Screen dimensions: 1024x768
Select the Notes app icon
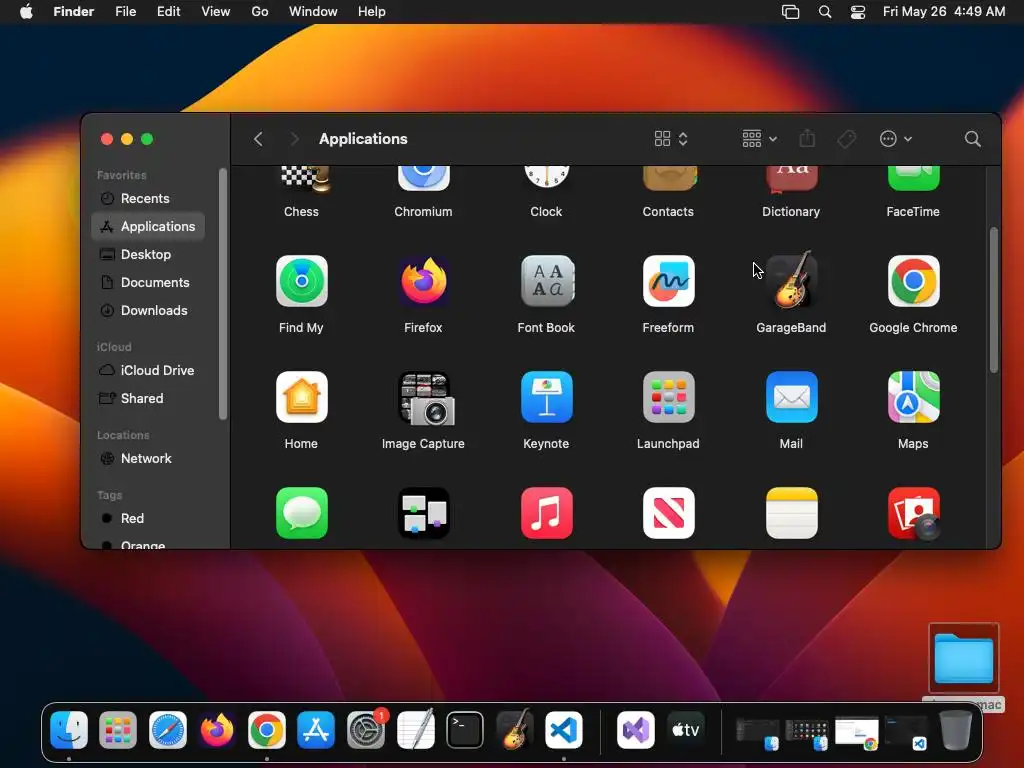point(791,513)
